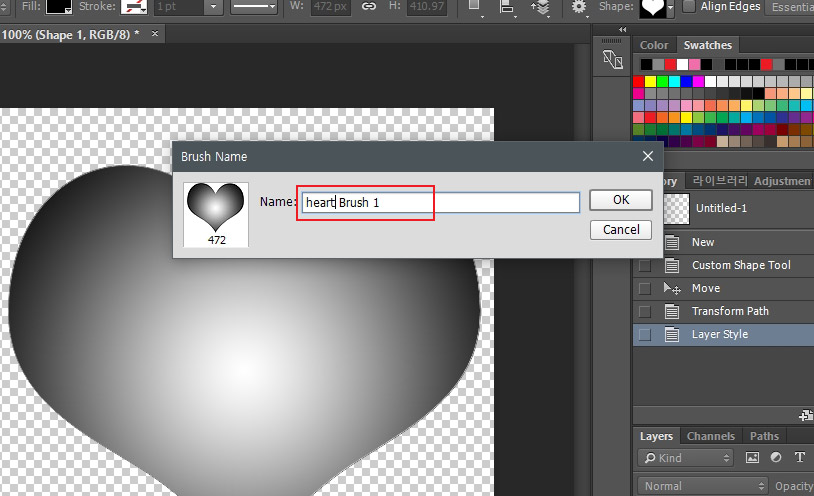Screen dimensions: 814x496
Task: Click the Move arrow icon in History
Action: 672,288
